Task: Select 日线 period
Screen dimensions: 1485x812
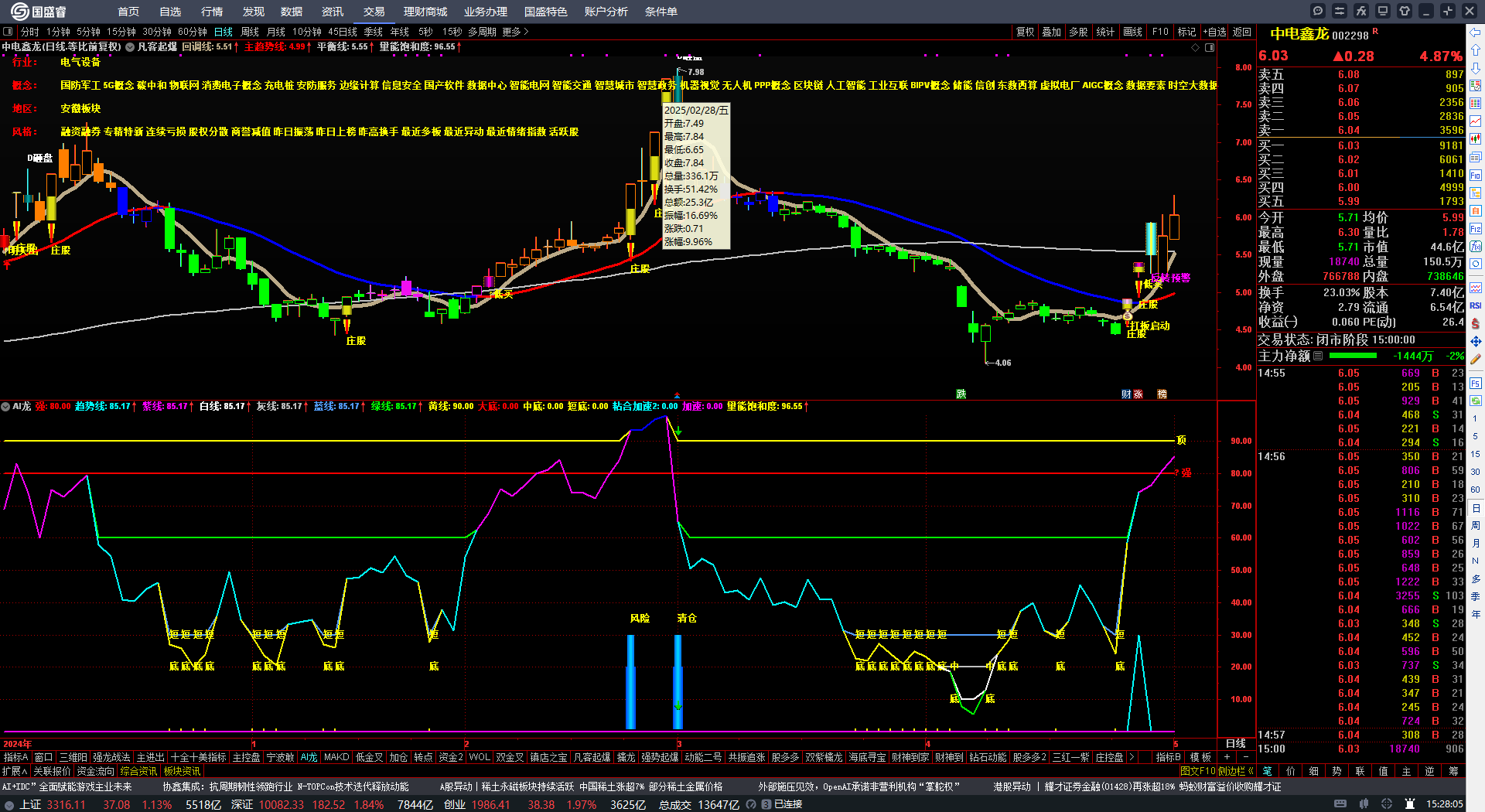Action: (x=224, y=32)
